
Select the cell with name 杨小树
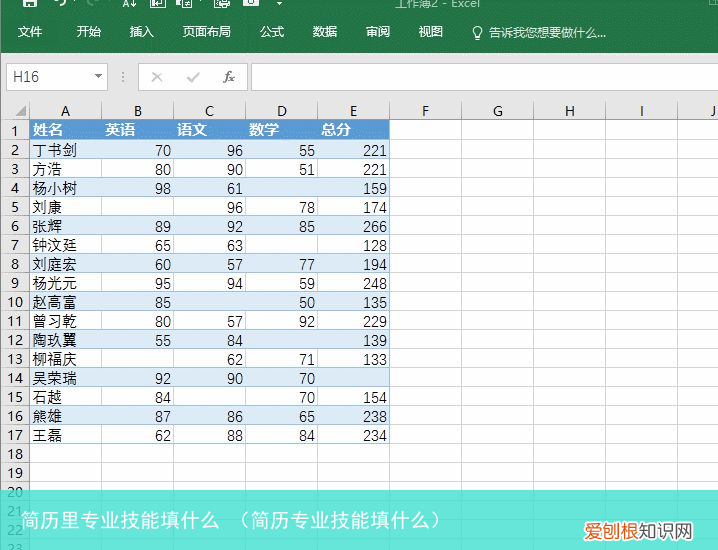click(x=65, y=188)
